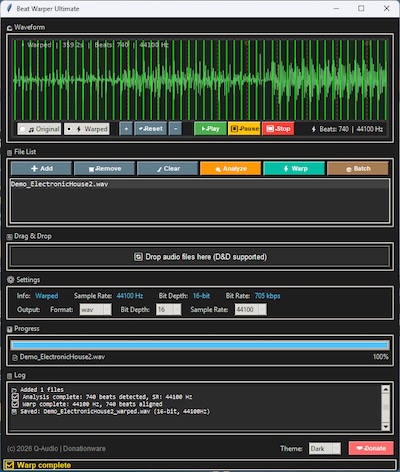This screenshot has height=472, width=400.
Task: Select the Original waveform radio button
Action: pos(39,129)
